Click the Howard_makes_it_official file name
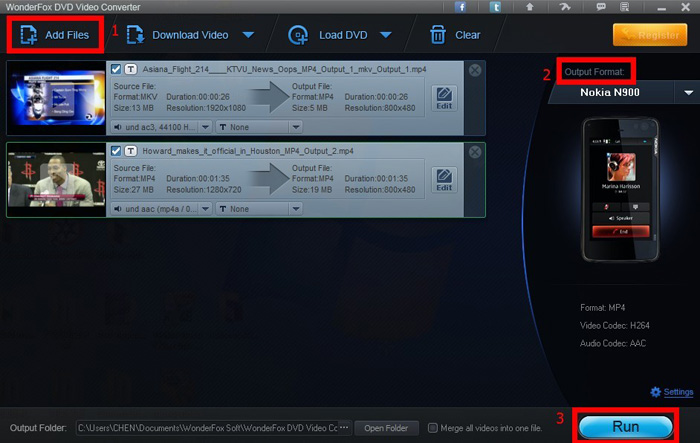 248,151
